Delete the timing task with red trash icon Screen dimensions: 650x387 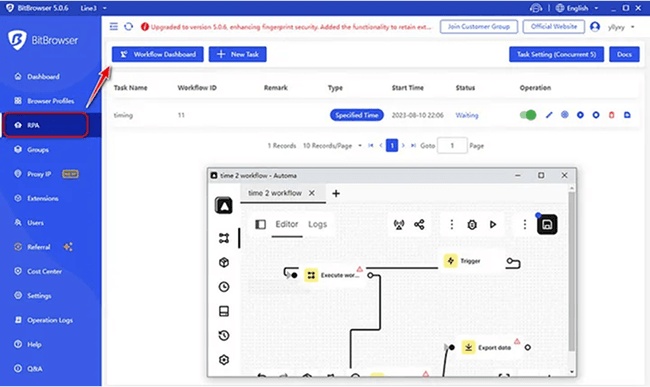pos(611,115)
